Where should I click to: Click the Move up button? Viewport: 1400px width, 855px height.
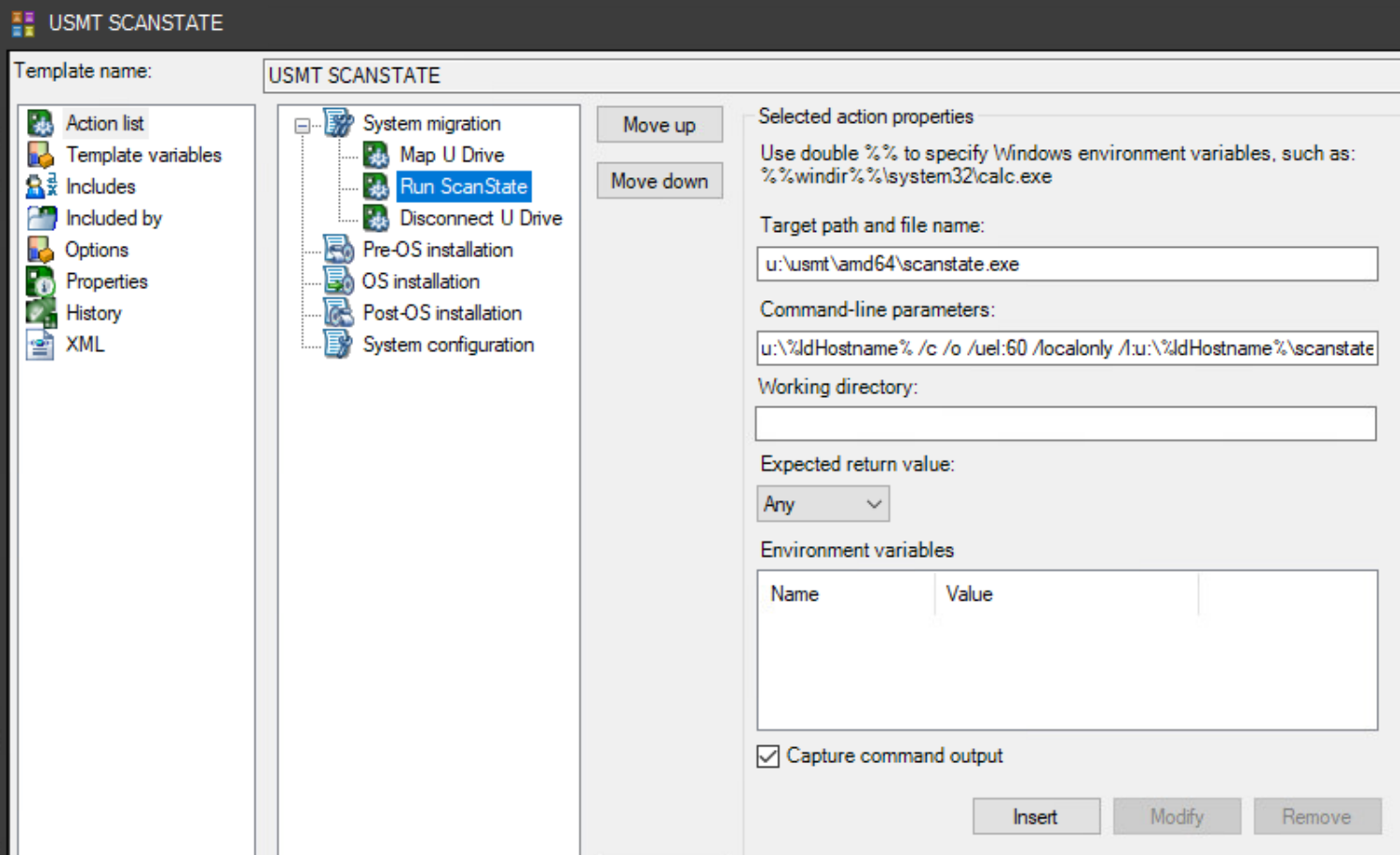click(x=659, y=124)
